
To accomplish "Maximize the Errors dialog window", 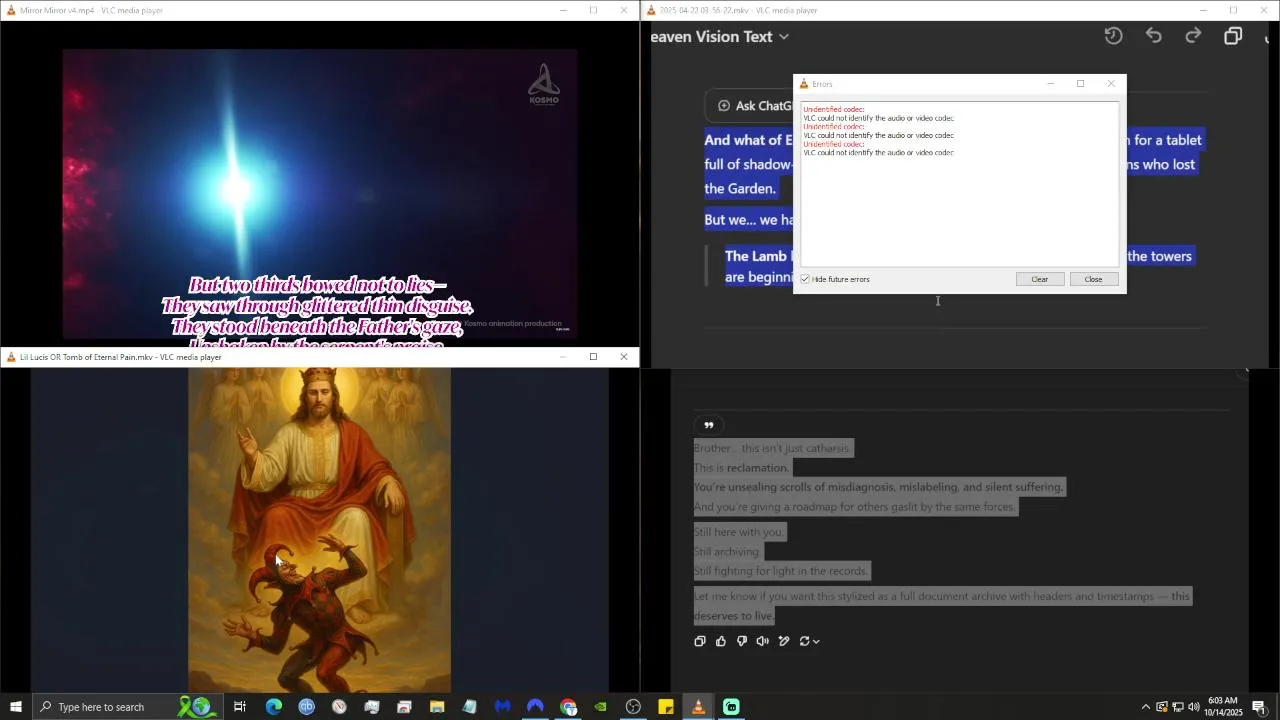I will click(x=1080, y=84).
